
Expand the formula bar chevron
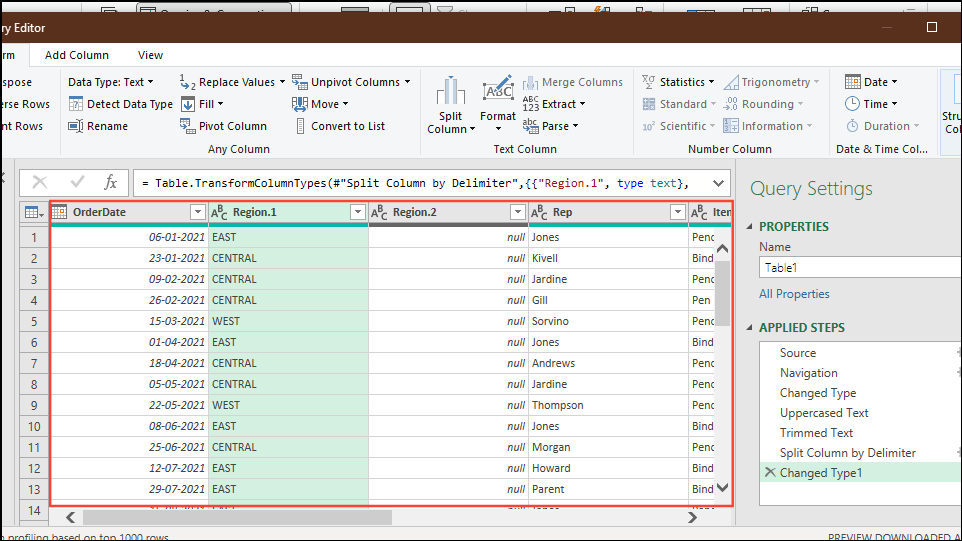716,183
